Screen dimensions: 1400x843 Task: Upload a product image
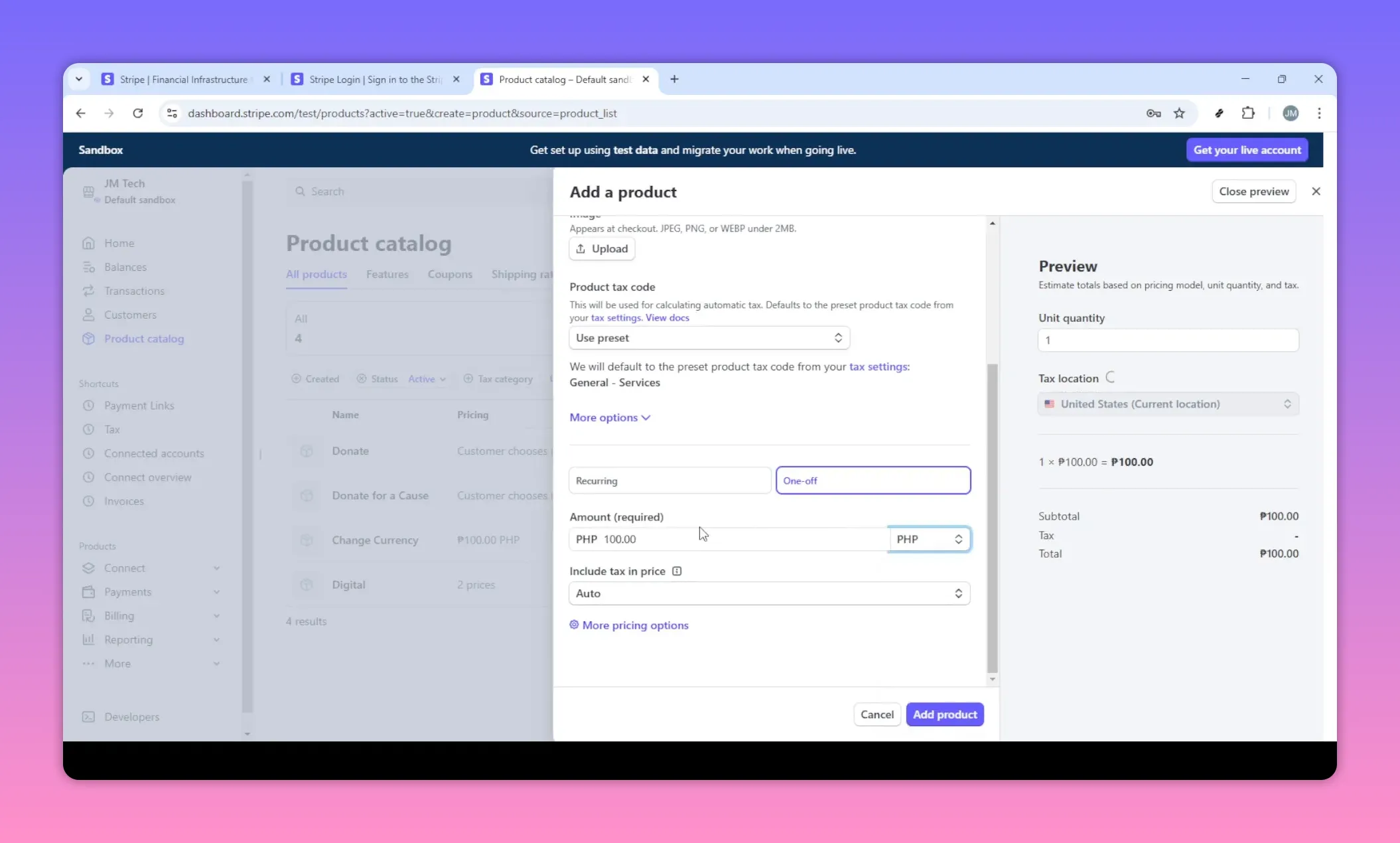[x=601, y=248]
